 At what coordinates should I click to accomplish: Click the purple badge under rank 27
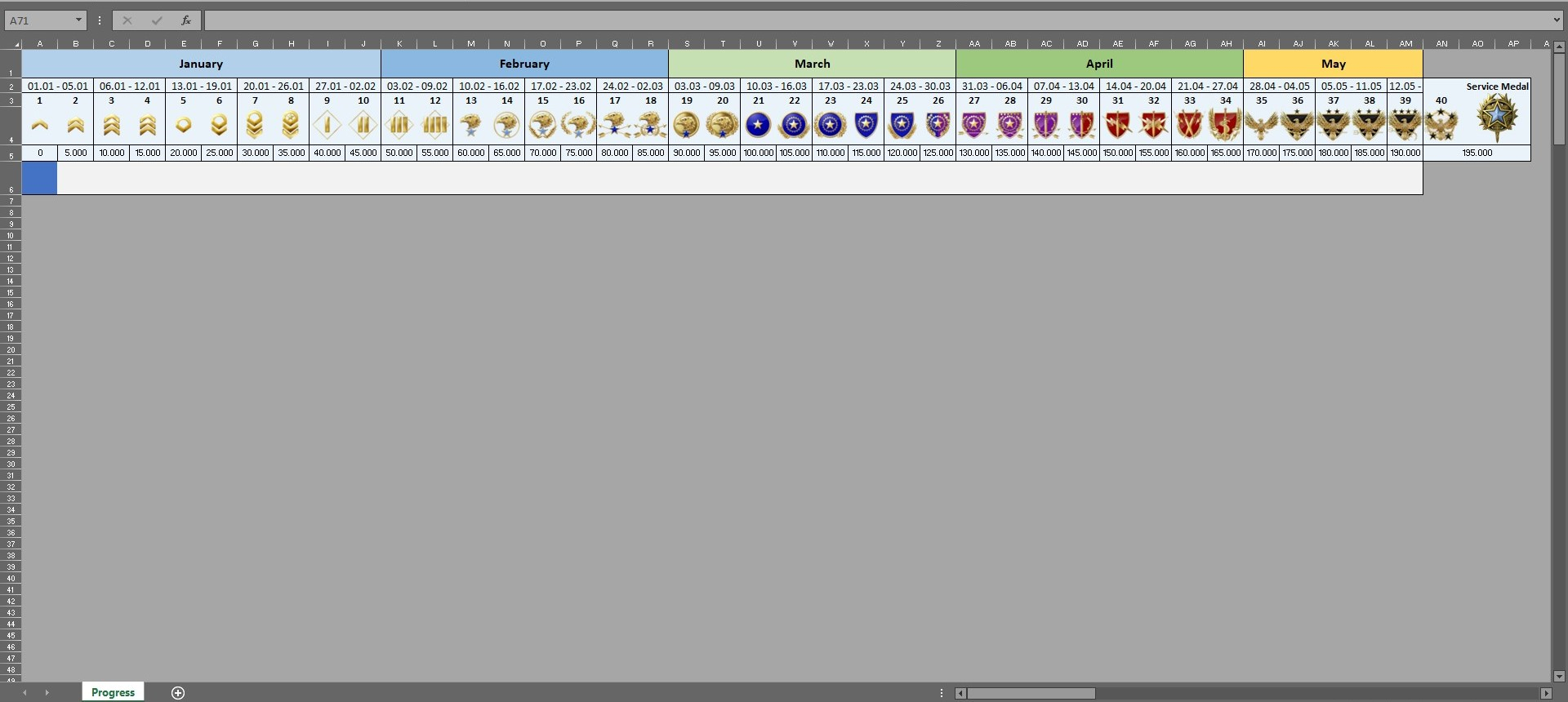pos(973,125)
